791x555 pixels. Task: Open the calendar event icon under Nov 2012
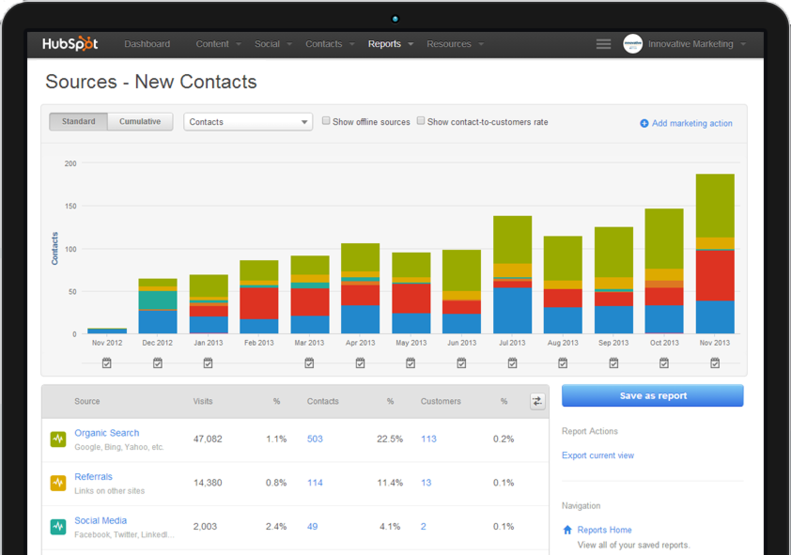pos(106,363)
